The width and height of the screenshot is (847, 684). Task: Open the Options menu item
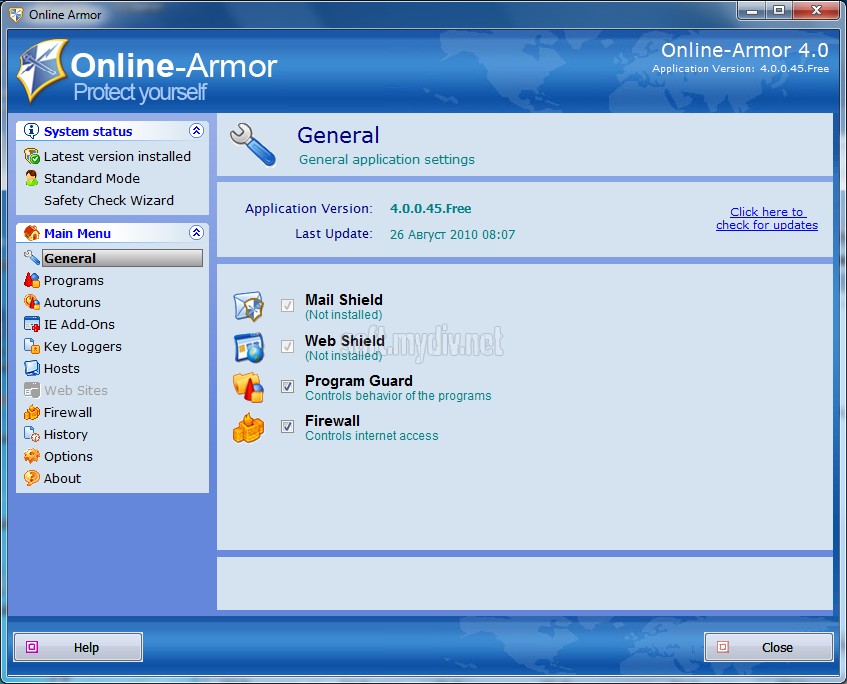point(68,457)
